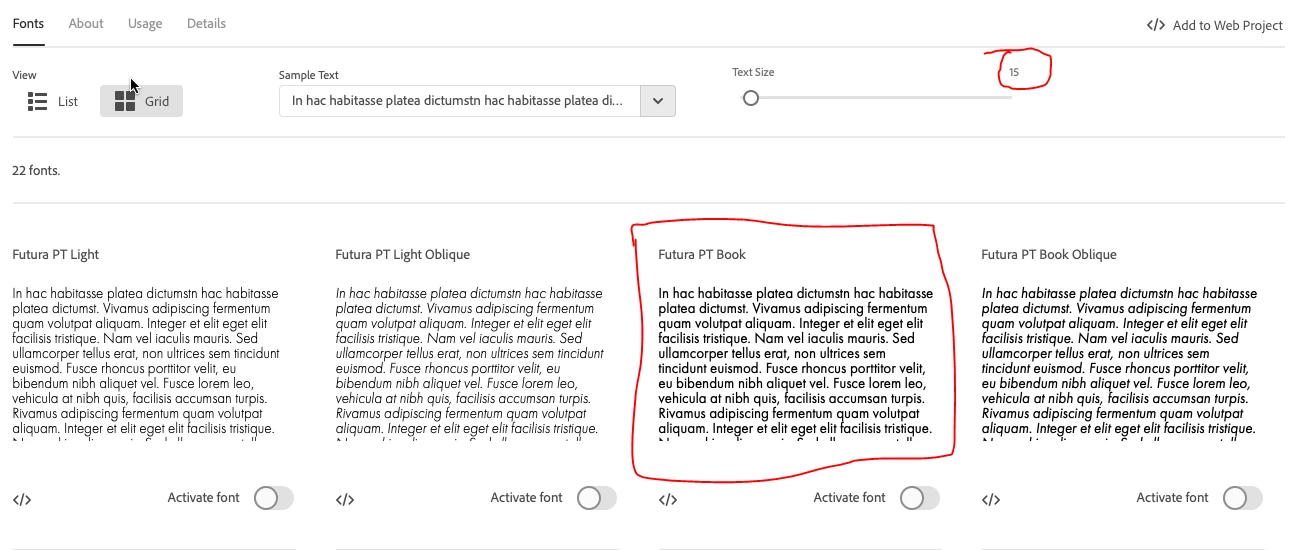This screenshot has height=550, width=1290.
Task: Click the Futura PT Light font title
Action: 56,254
